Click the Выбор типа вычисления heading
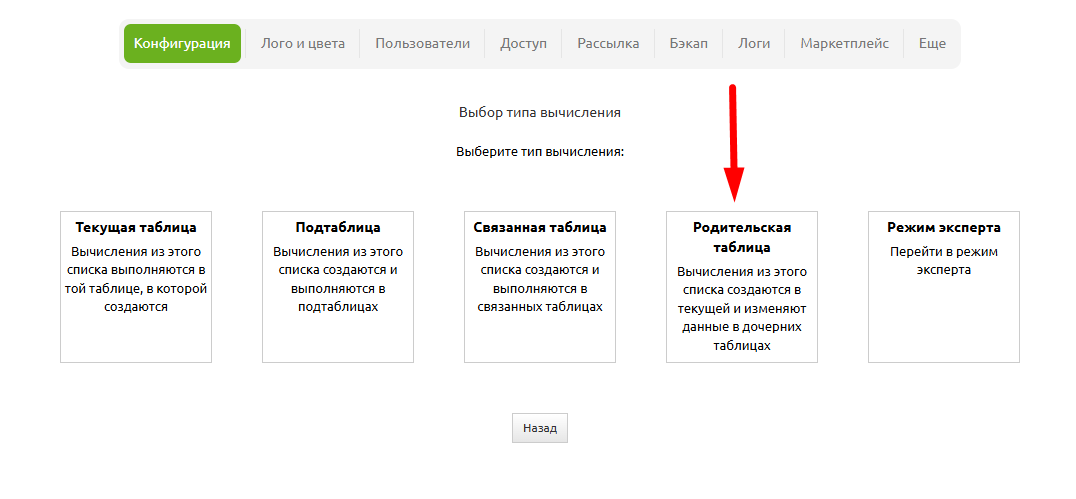 point(540,112)
